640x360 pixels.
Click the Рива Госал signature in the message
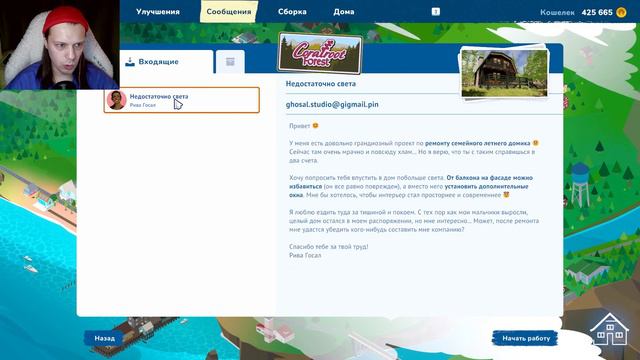pos(305,255)
